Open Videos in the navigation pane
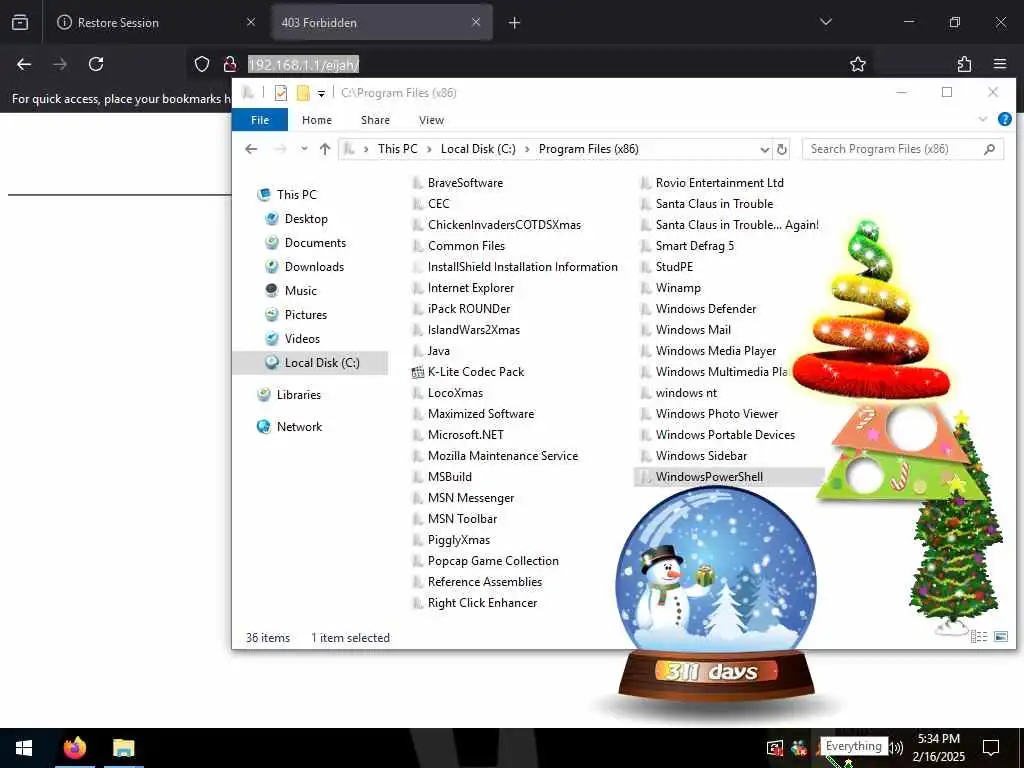Viewport: 1024px width, 768px height. [x=302, y=339]
